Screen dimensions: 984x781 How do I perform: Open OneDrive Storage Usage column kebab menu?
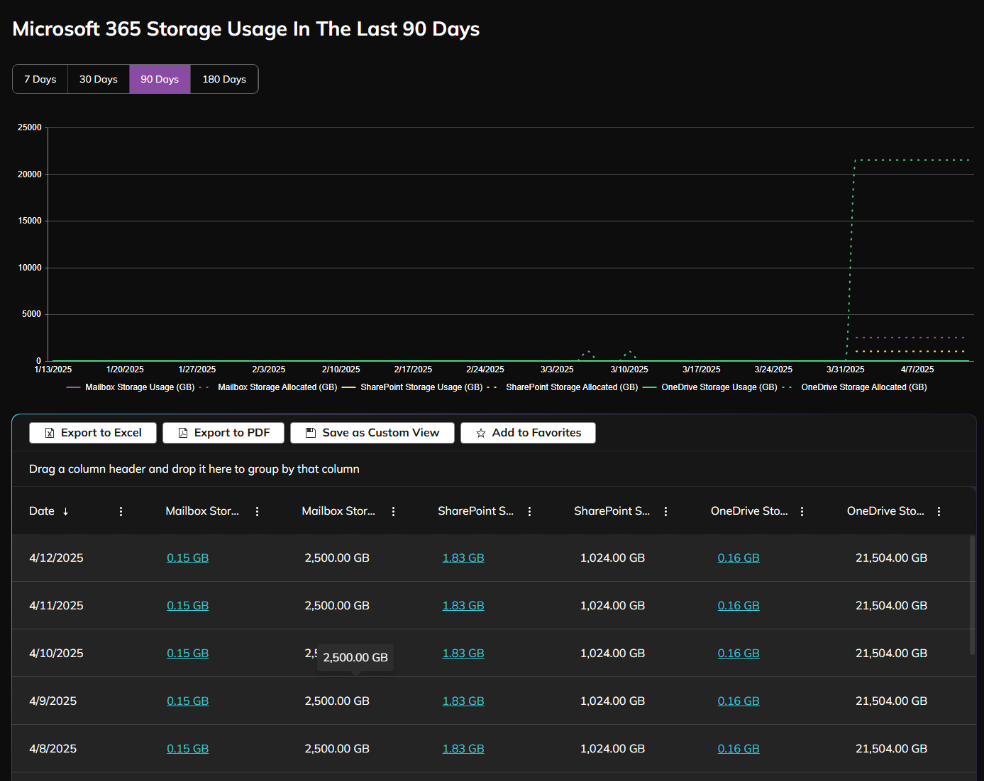point(802,511)
